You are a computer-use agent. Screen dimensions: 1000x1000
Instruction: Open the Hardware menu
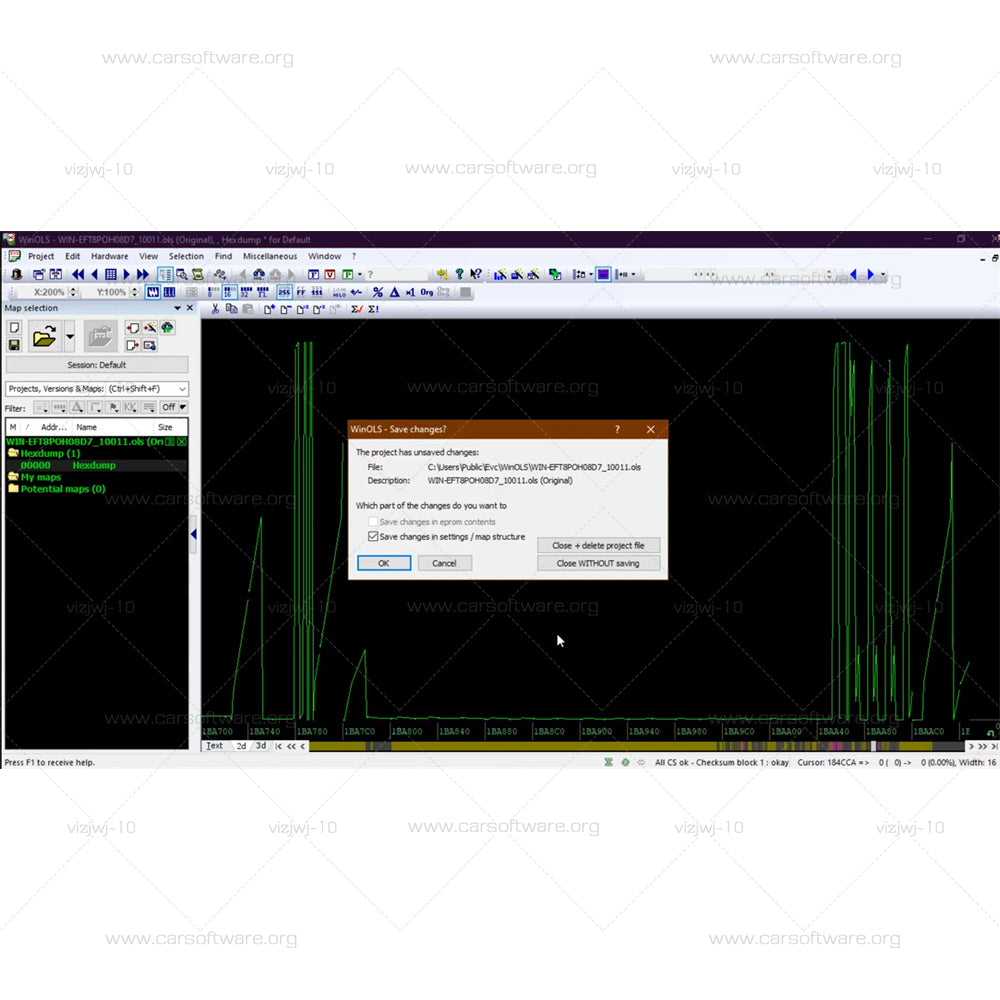click(109, 256)
